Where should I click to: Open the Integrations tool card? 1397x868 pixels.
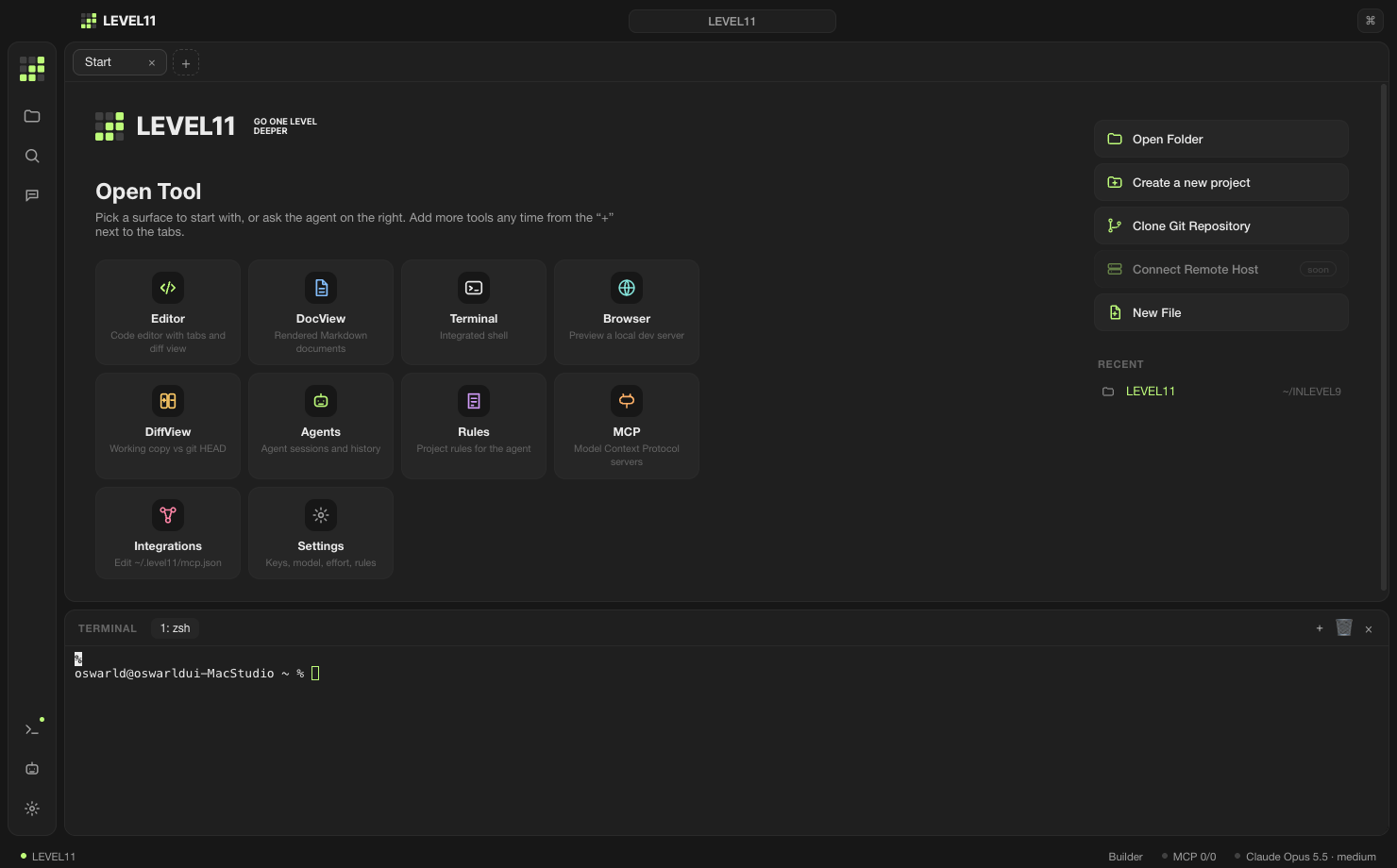pos(168,533)
